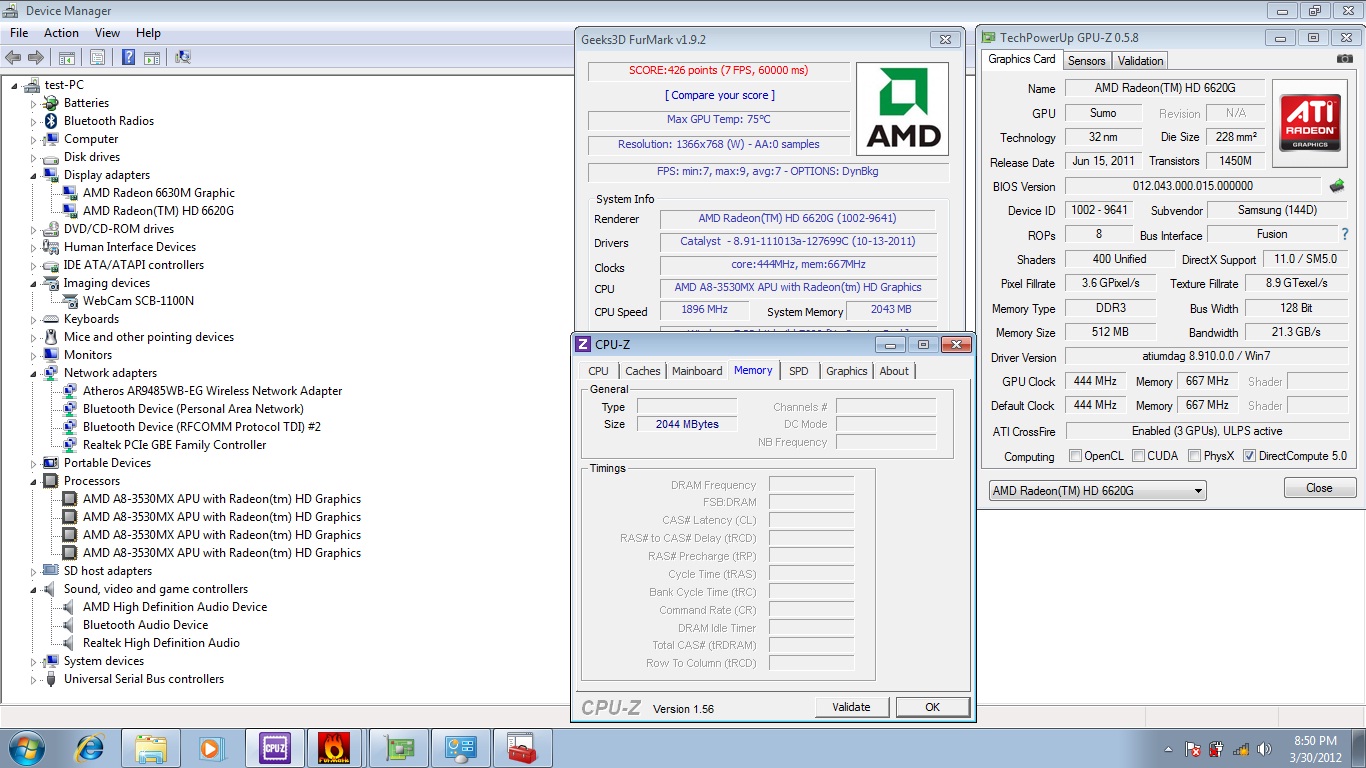The height and width of the screenshot is (768, 1366).
Task: Enable the OpenCL checkbox in GPU-Z
Action: point(1075,456)
